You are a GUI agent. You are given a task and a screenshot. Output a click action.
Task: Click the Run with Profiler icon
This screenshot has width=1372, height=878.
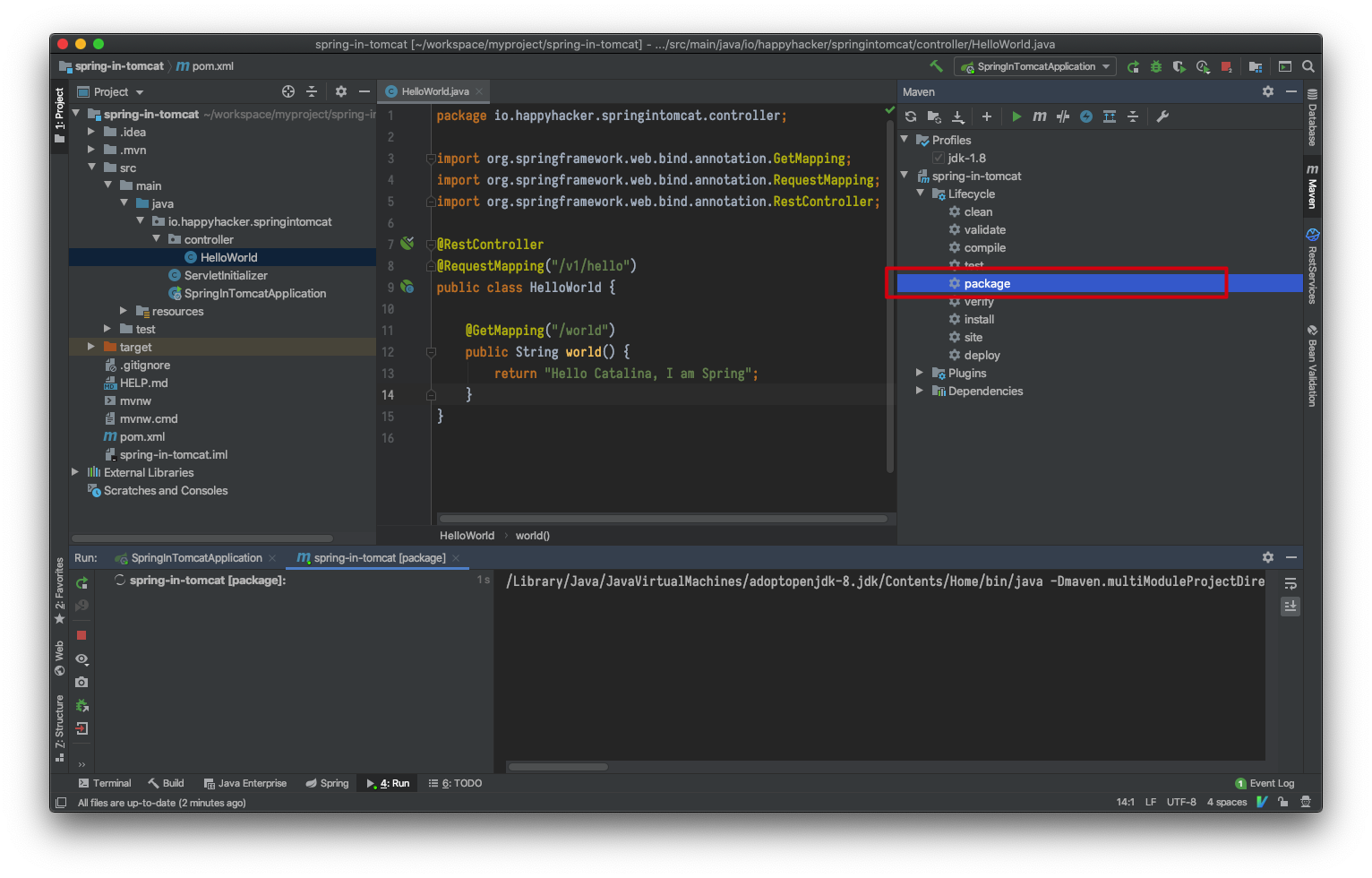point(1203,66)
